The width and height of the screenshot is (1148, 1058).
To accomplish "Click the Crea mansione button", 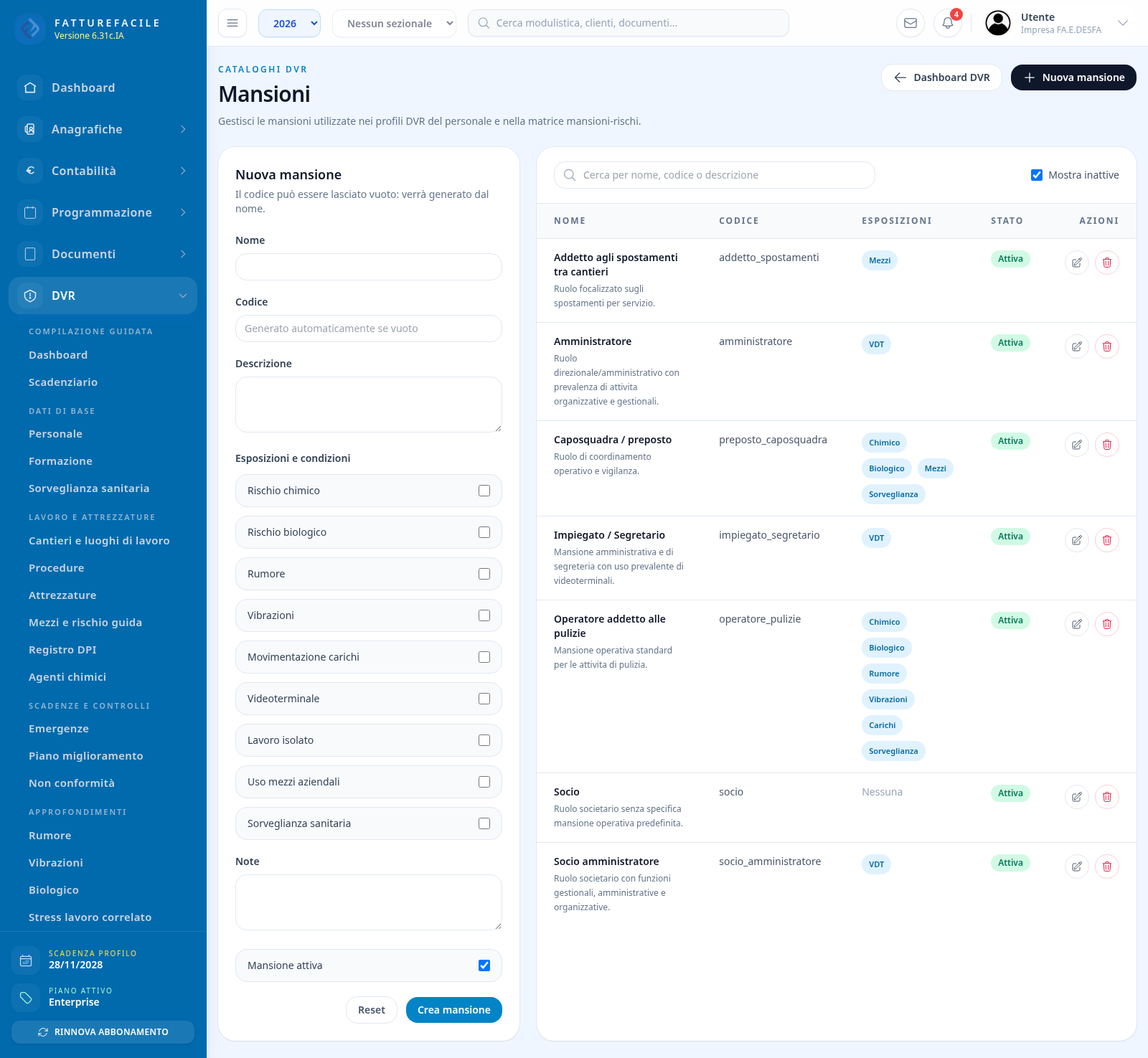I will coord(454,1010).
